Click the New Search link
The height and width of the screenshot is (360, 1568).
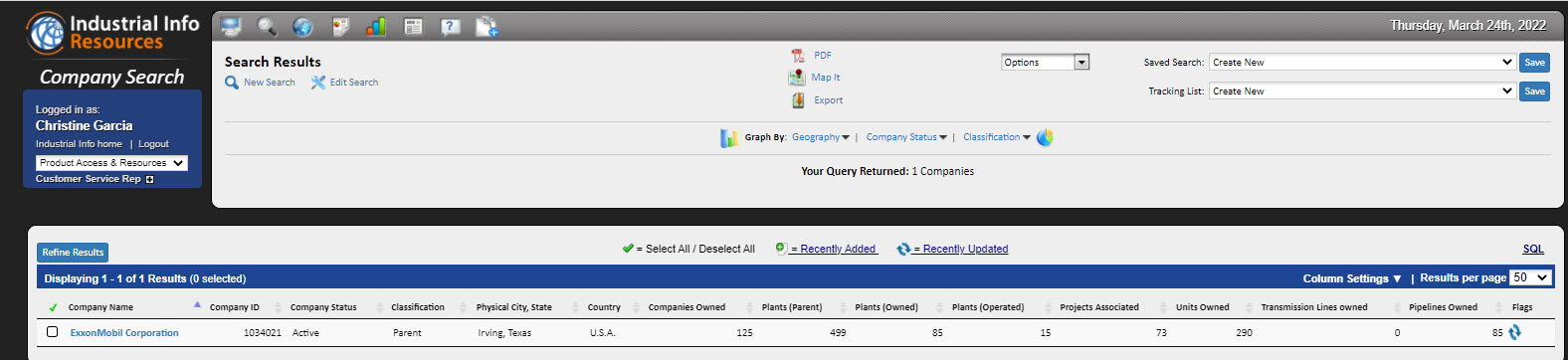269,83
